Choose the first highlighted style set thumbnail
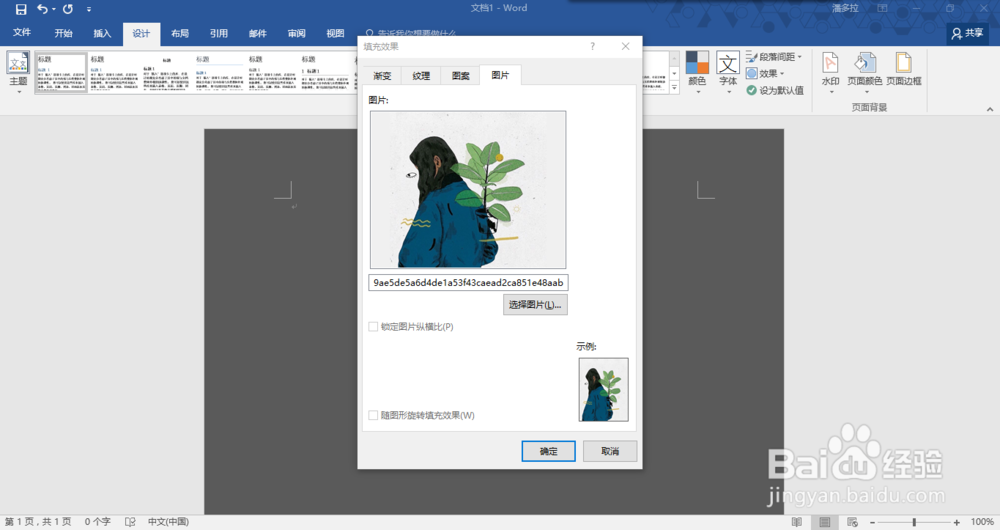The height and width of the screenshot is (530, 1000). point(61,72)
